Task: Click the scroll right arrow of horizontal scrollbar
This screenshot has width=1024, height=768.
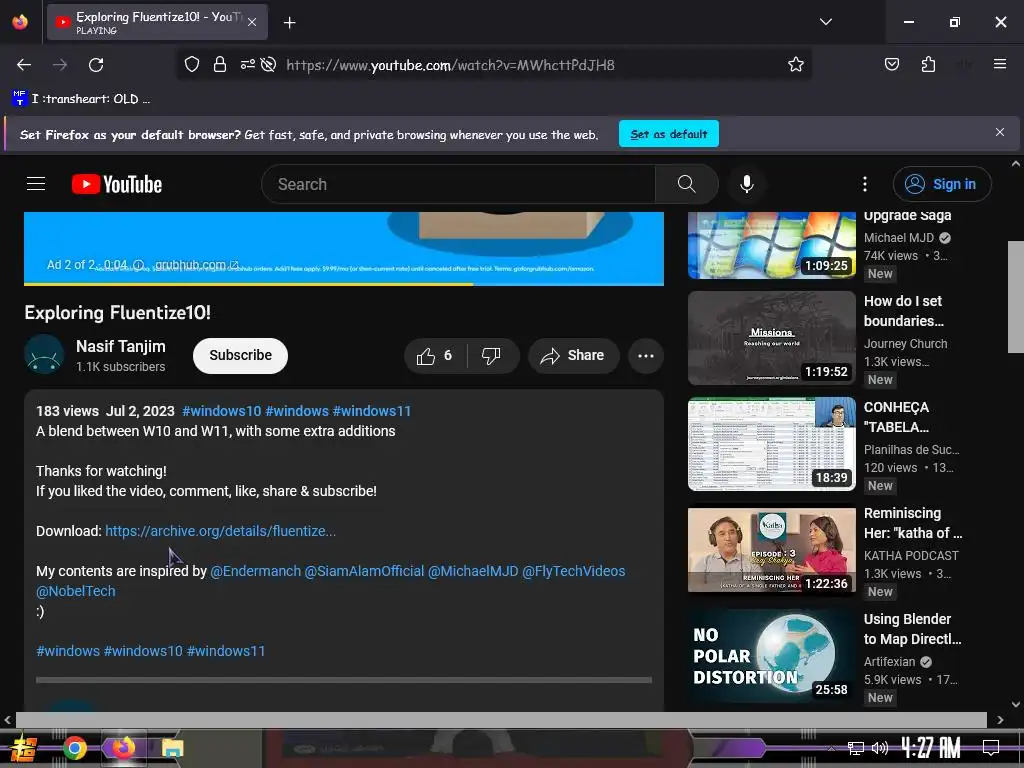Action: point(1000,720)
